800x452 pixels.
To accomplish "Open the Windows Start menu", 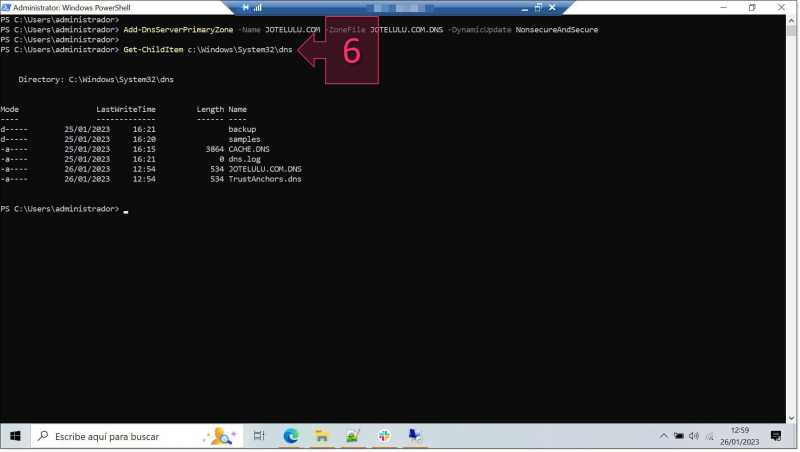I will pyautogui.click(x=15, y=436).
